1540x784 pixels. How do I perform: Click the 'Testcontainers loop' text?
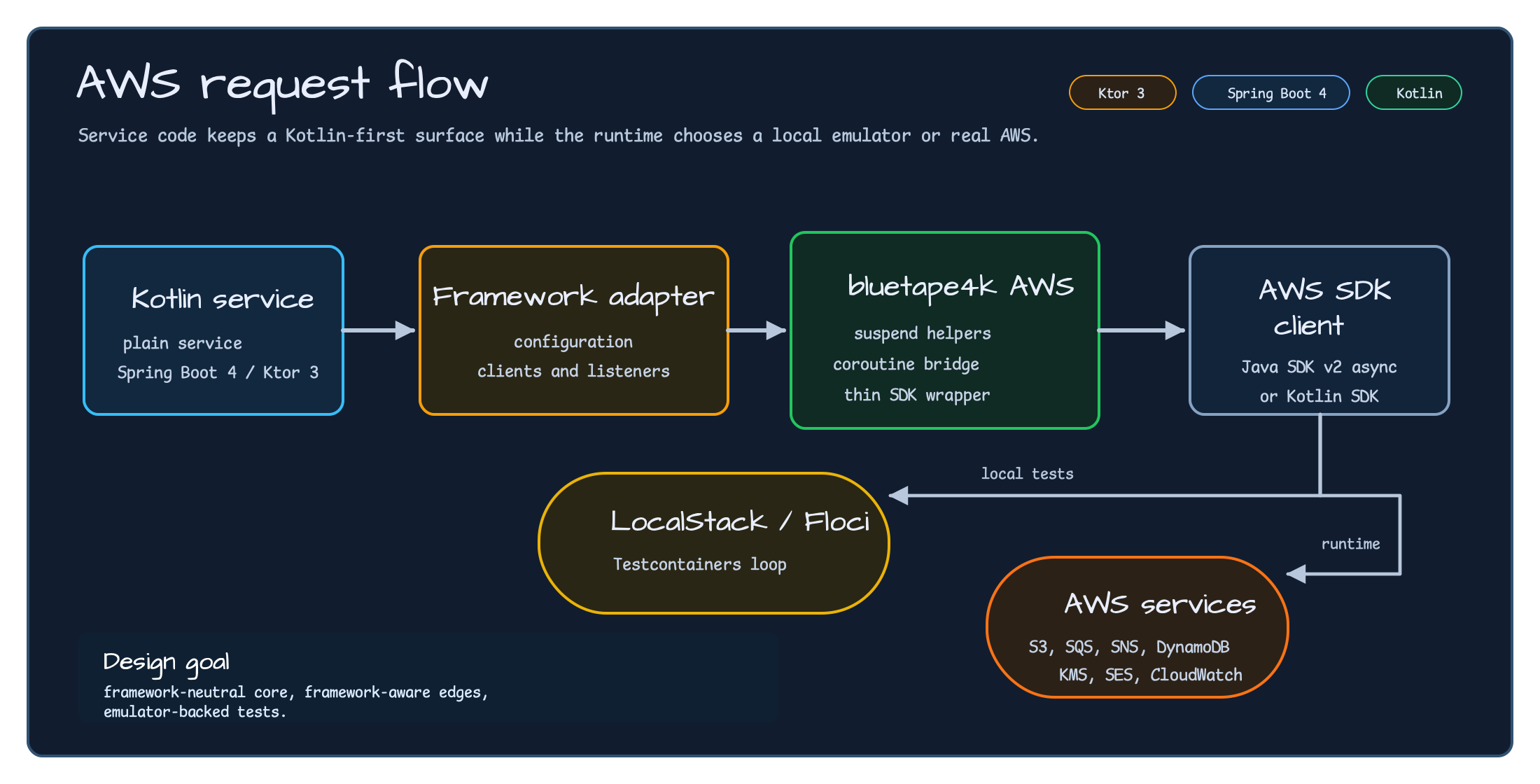[x=700, y=564]
